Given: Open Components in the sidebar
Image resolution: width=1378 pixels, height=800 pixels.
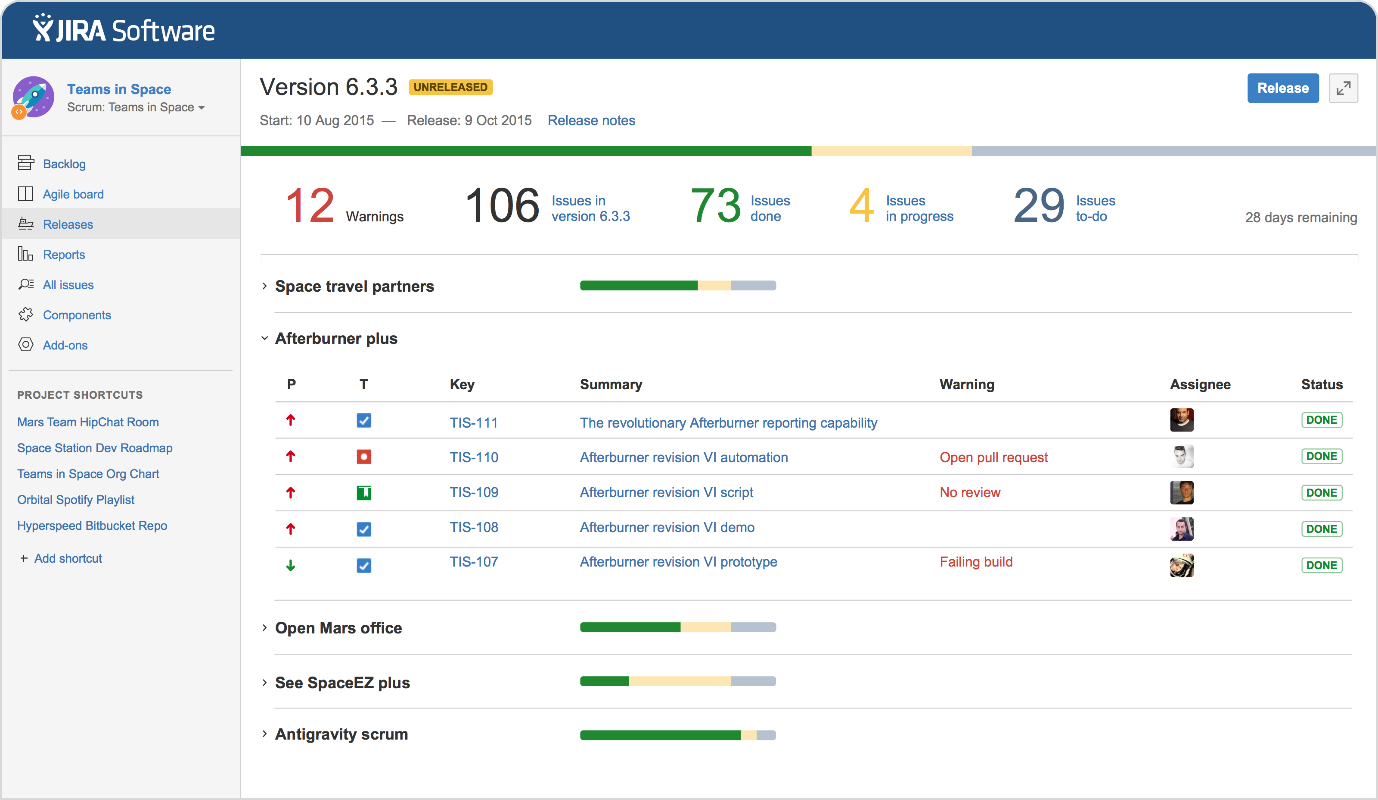Looking at the screenshot, I should (77, 314).
